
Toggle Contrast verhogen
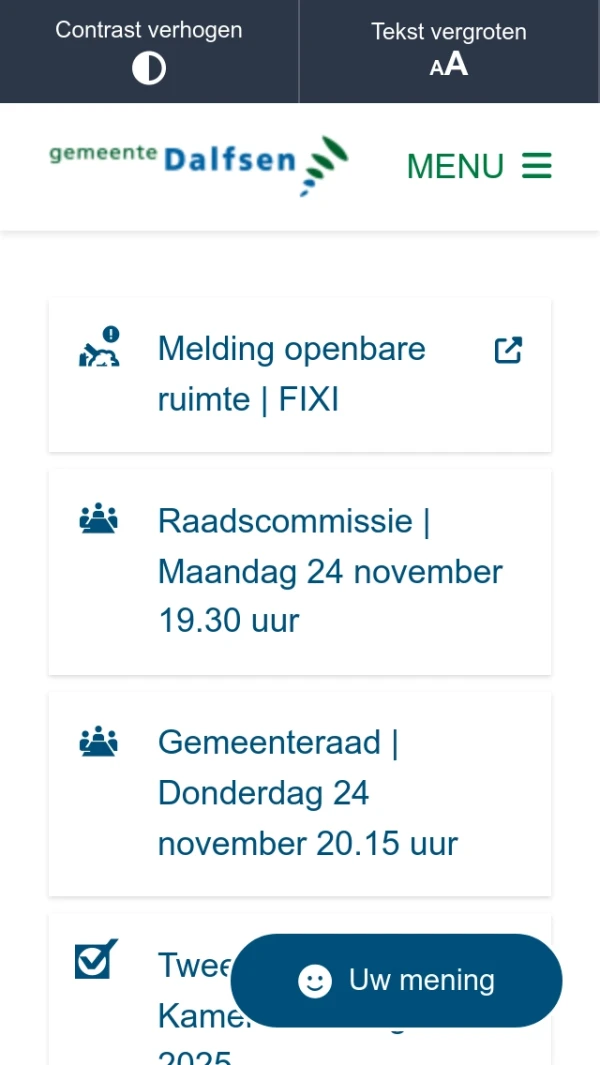pos(148,50)
